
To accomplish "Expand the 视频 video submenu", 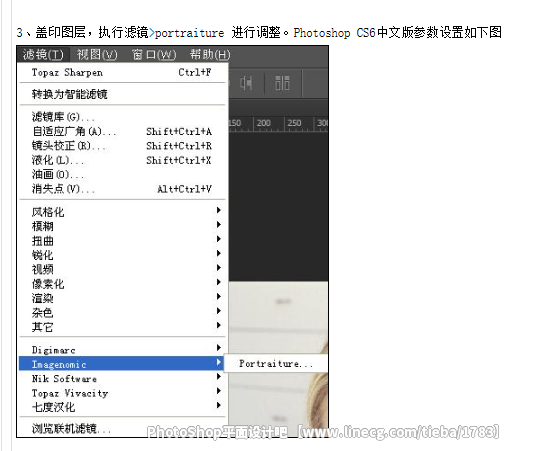I will click(x=122, y=269).
